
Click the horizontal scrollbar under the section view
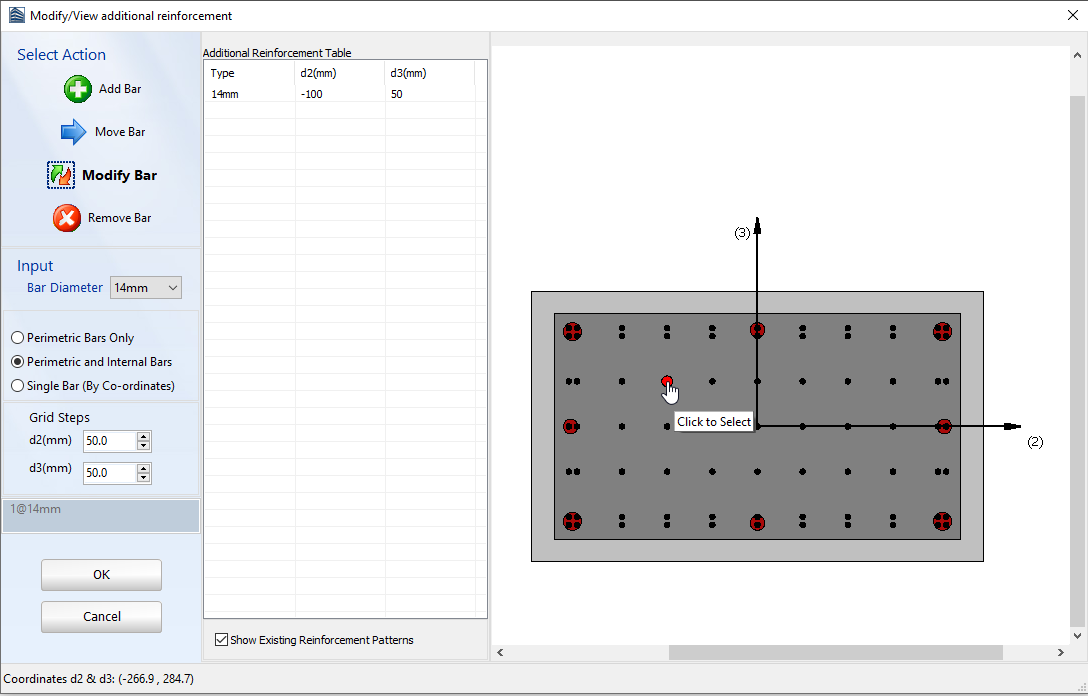[x=835, y=653]
